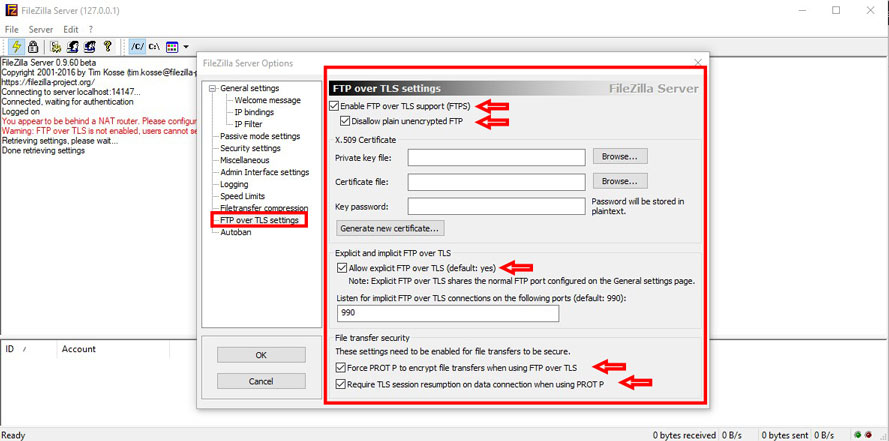The image size is (889, 441).
Task: Click 'Ready' text in the status bar
Action: click(14, 435)
